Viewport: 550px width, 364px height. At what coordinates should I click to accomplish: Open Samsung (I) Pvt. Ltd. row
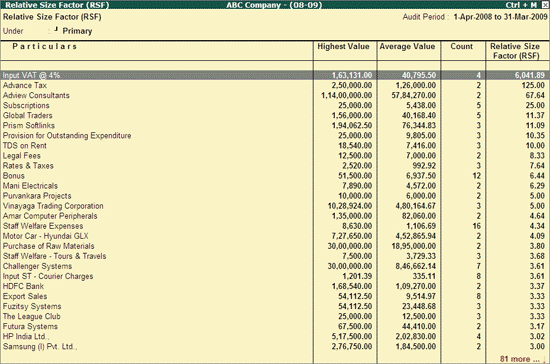pos(275,346)
